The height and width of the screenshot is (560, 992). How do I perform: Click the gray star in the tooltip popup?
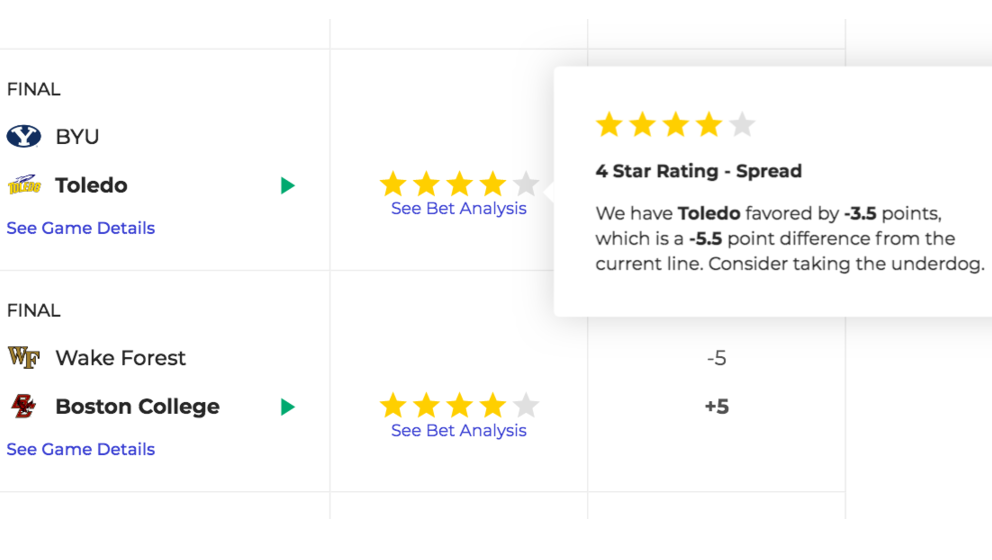[x=742, y=124]
